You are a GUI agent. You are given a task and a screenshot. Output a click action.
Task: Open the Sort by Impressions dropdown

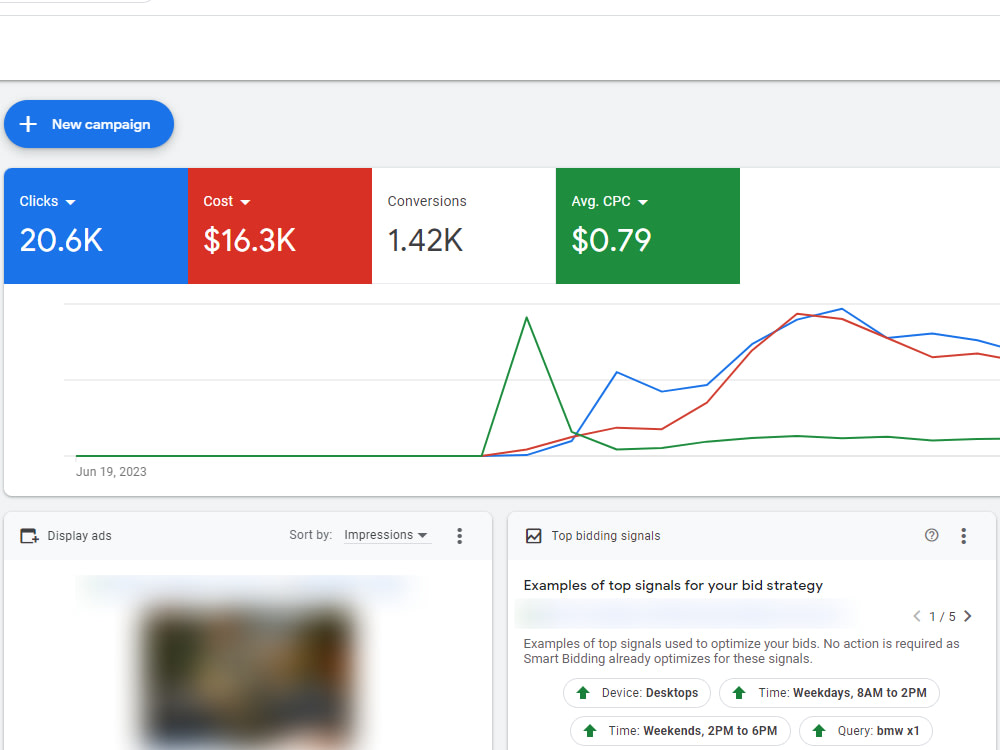point(387,535)
